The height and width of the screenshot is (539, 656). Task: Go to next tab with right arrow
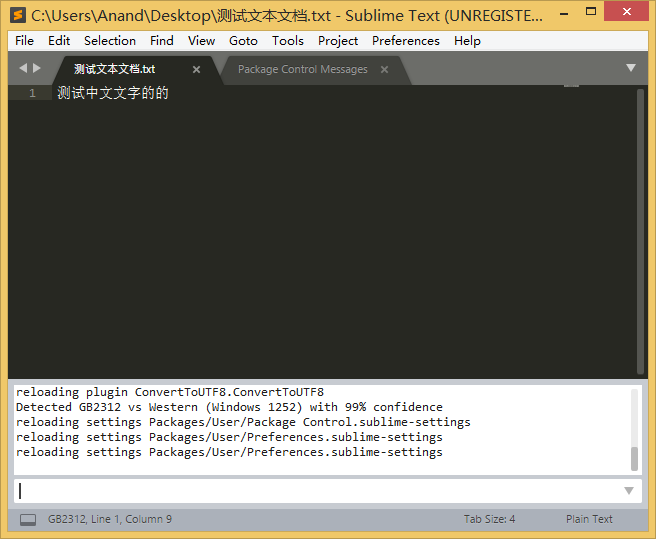pyautogui.click(x=37, y=68)
